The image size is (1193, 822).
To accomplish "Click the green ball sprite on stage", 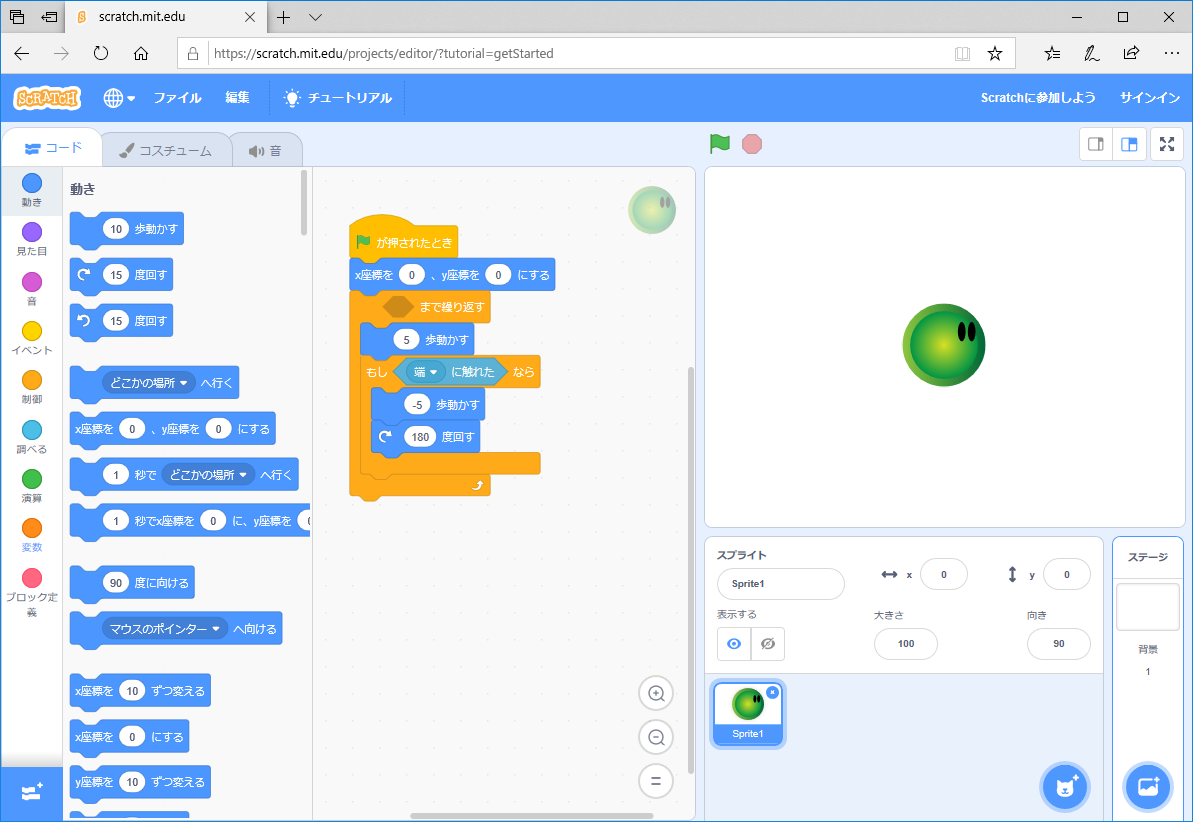I will coord(943,345).
